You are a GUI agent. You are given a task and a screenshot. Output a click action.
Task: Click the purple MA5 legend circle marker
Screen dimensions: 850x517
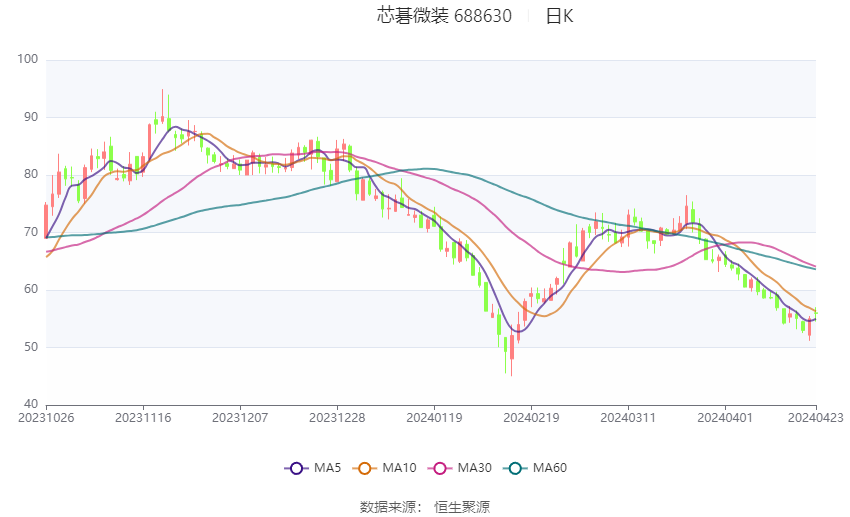pos(295,468)
